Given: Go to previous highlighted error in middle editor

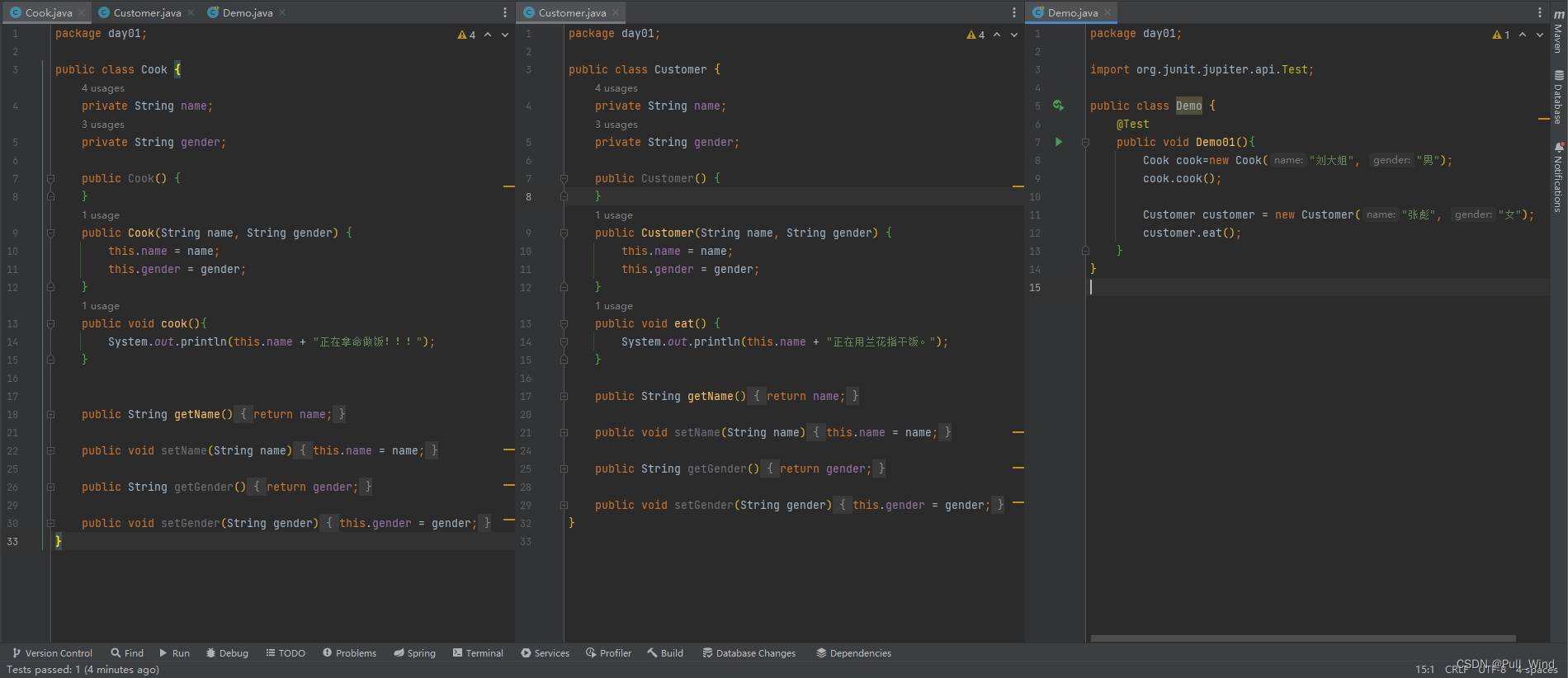Looking at the screenshot, I should pos(997,35).
